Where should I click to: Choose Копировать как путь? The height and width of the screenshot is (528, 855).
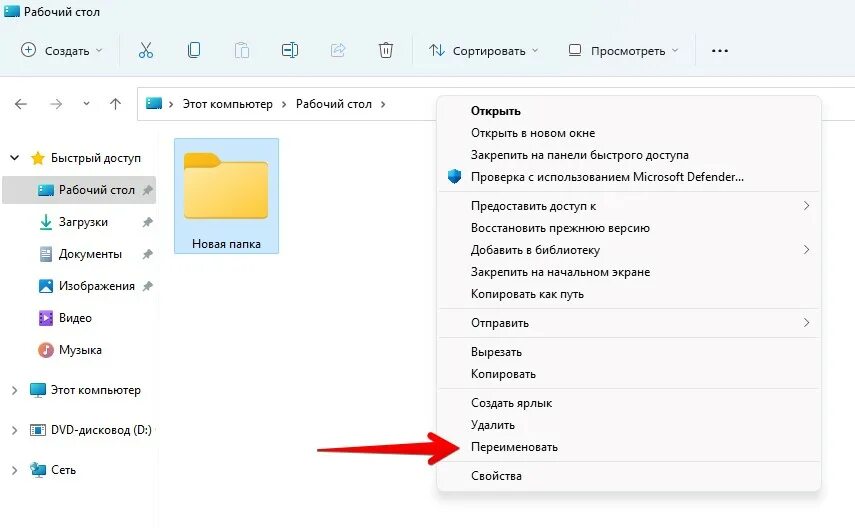click(629, 294)
